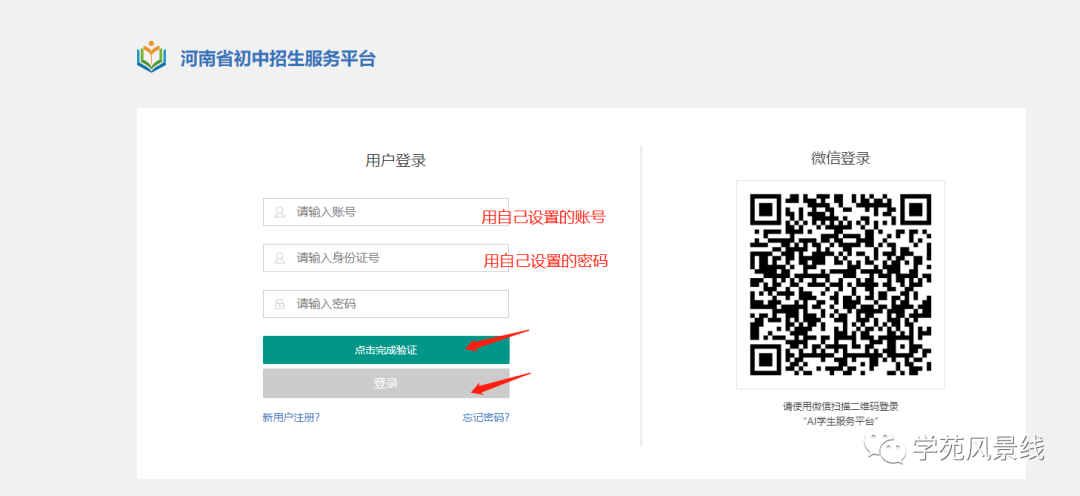Open the 忘记密码? link
Viewport: 1080px width, 496px height.
coord(486,417)
